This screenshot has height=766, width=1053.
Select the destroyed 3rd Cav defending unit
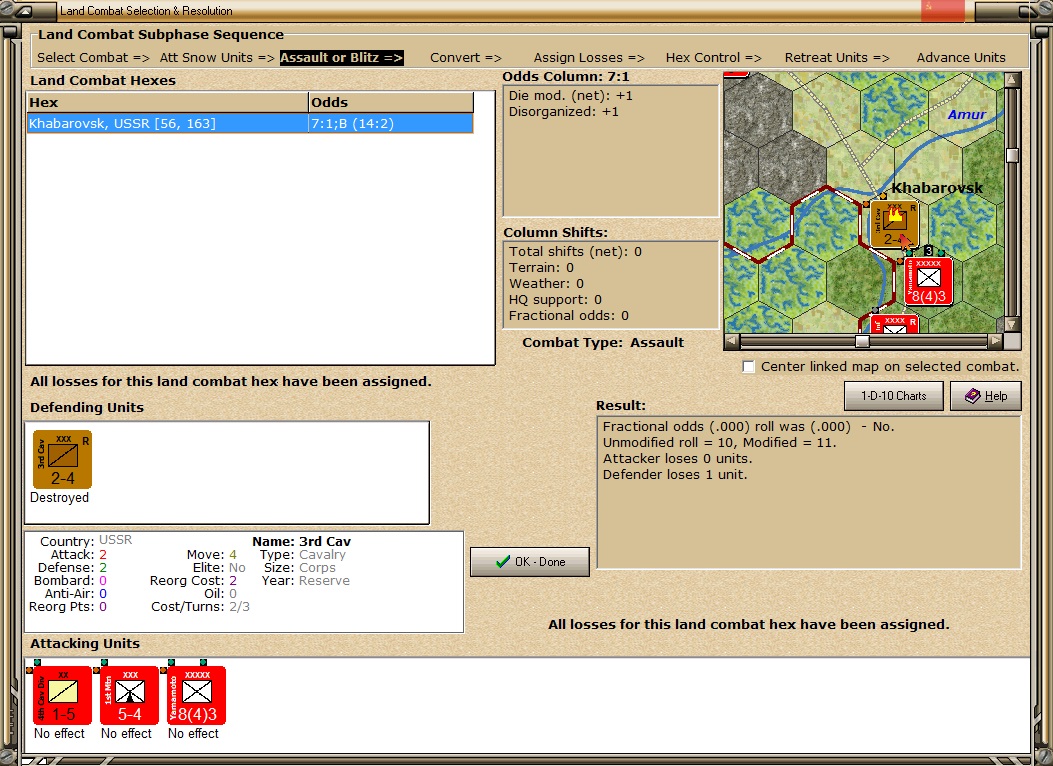pyautogui.click(x=62, y=460)
